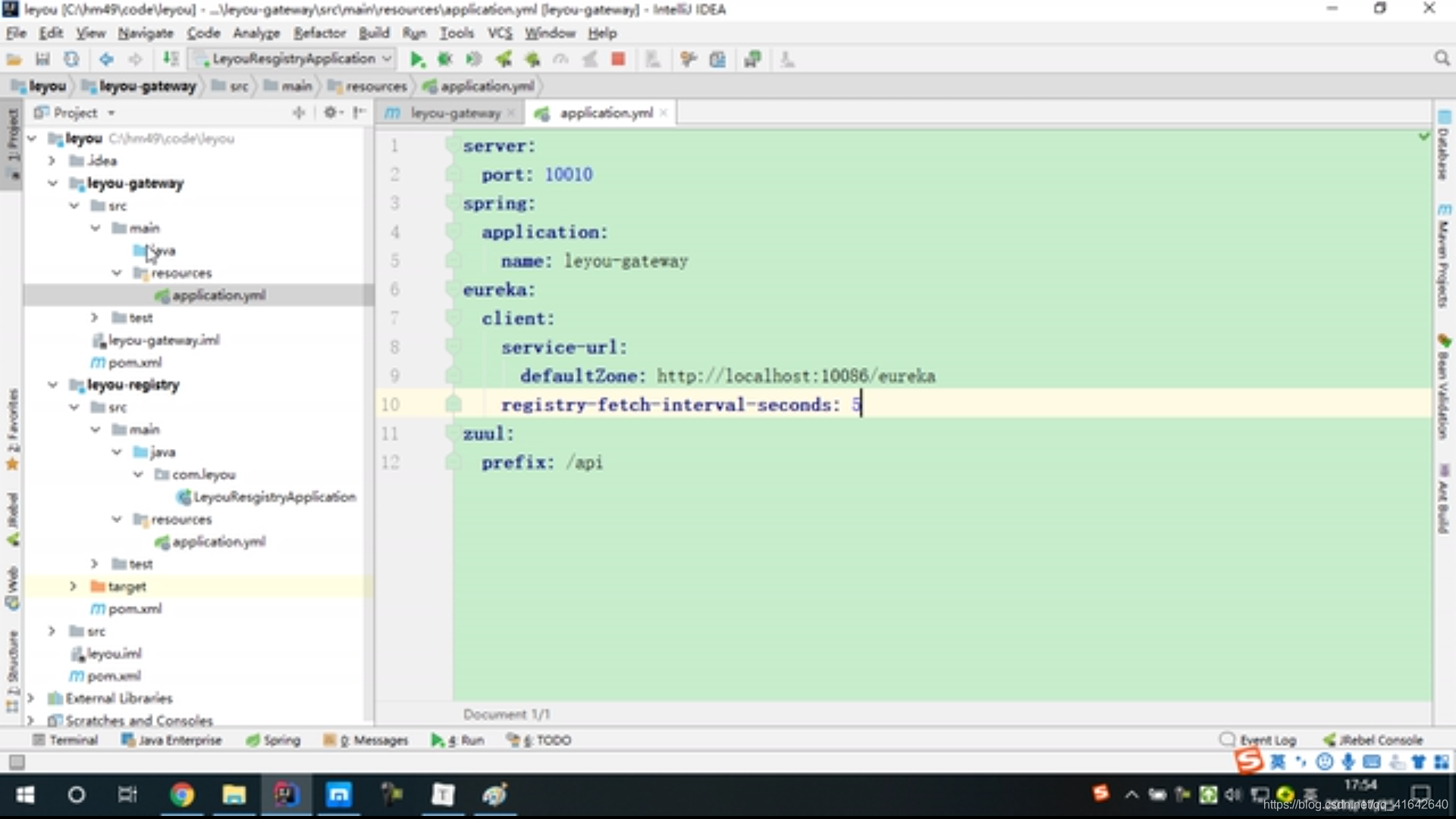Open the Messages tool window
This screenshot has width=1456, height=819.
pos(366,740)
